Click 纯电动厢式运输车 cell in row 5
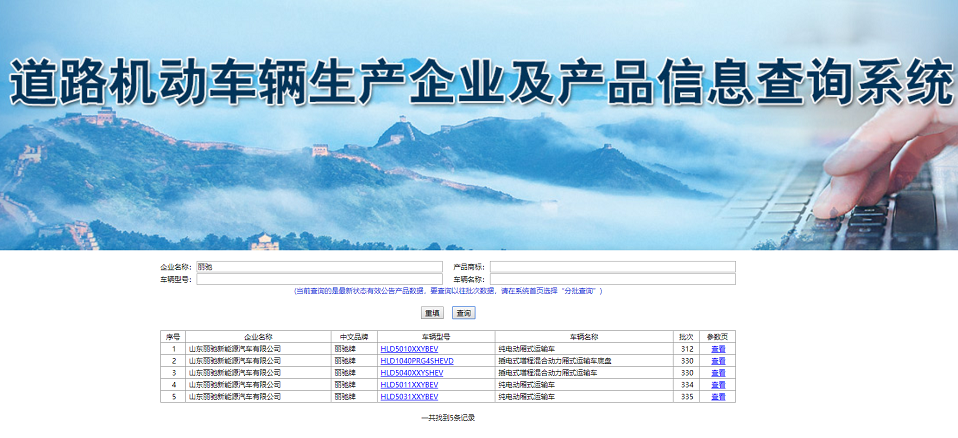Viewport: 958px width, 438px height. click(x=584, y=396)
